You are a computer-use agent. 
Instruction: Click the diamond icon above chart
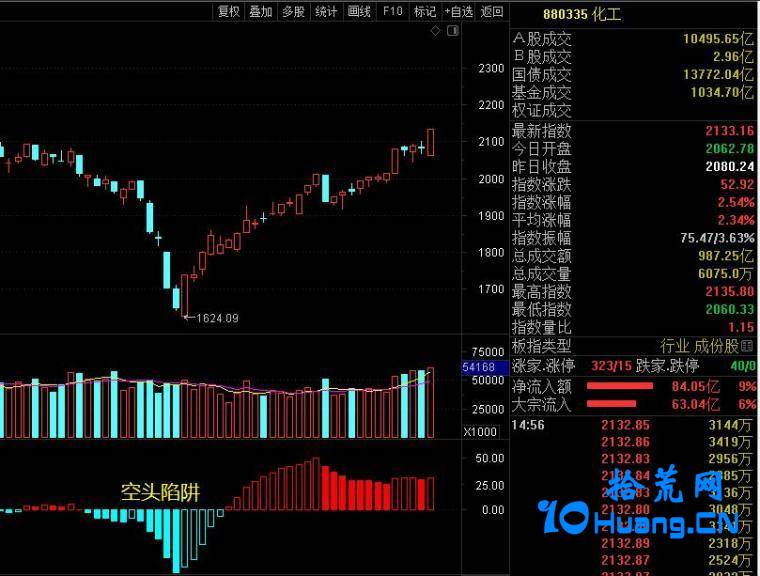pos(435,31)
